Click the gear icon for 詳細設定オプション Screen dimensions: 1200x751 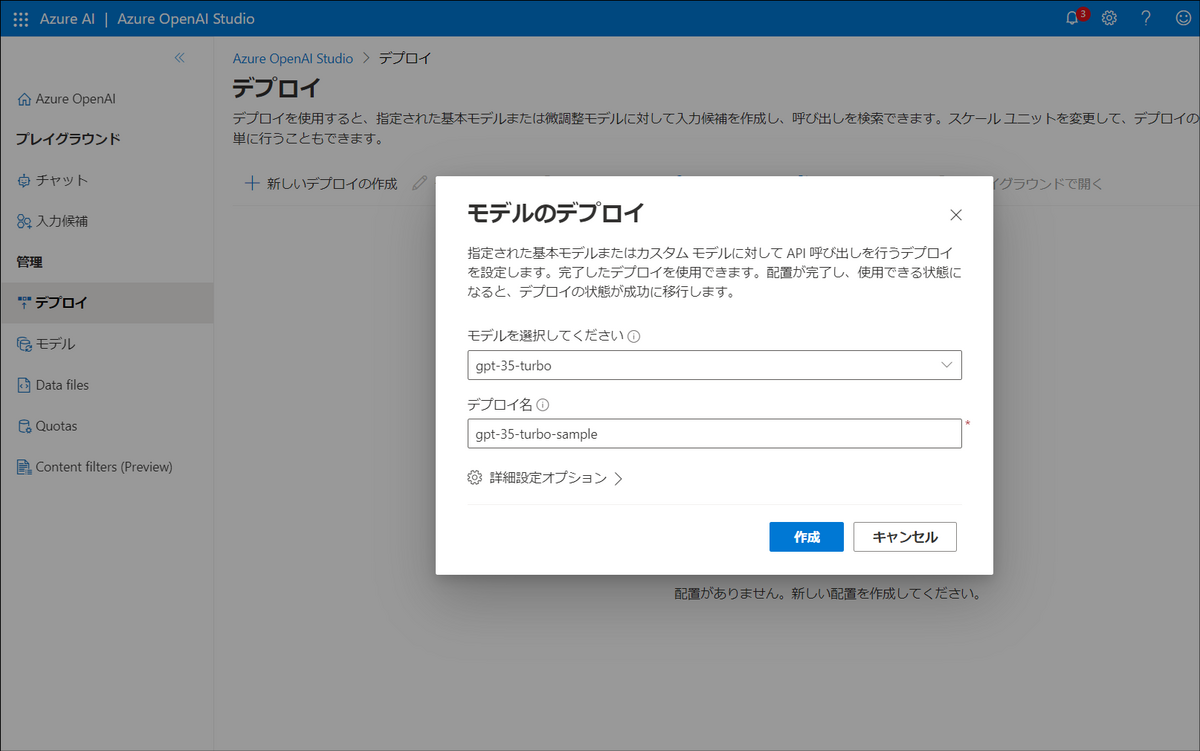click(x=475, y=478)
